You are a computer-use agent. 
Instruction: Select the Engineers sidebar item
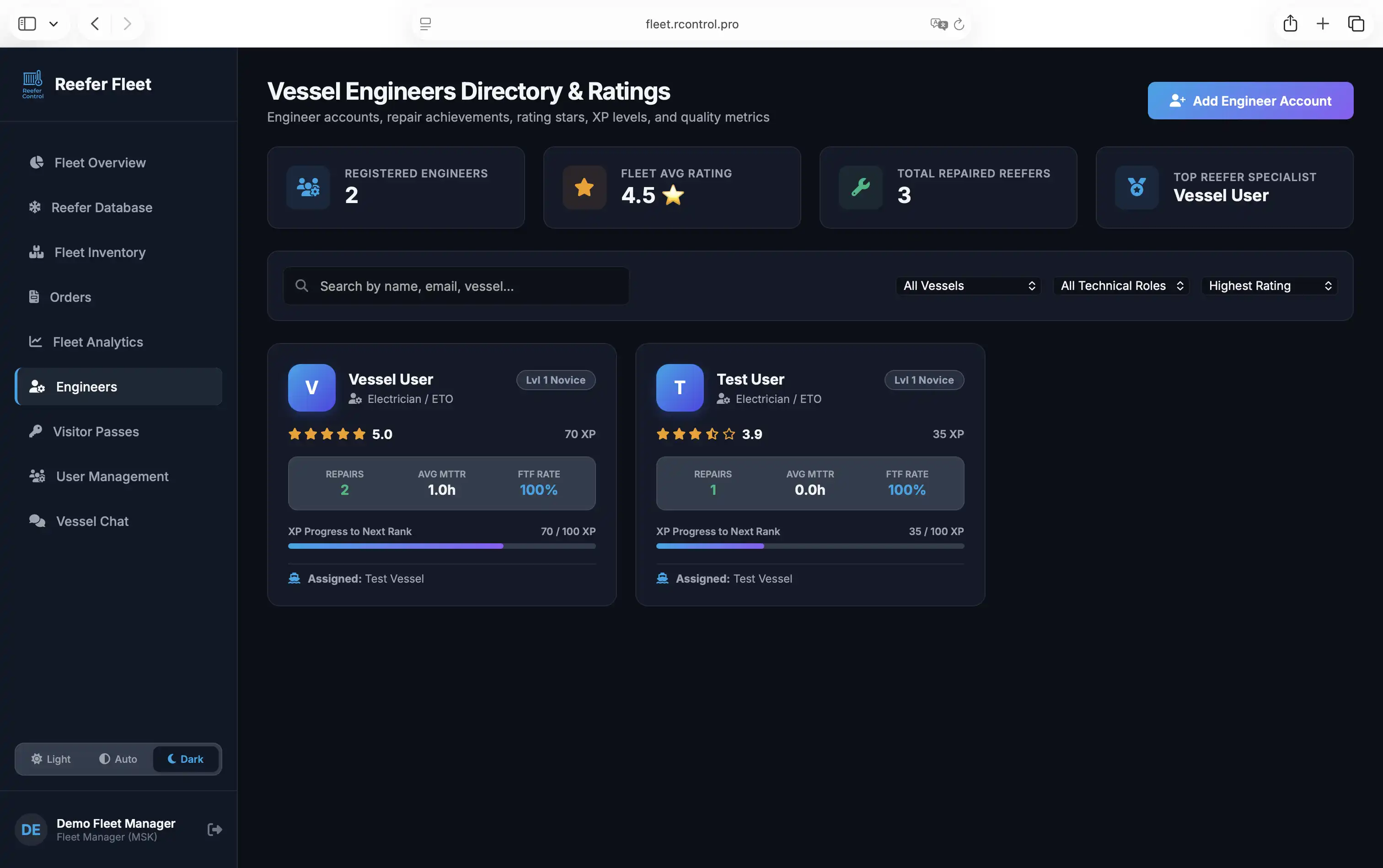(118, 386)
